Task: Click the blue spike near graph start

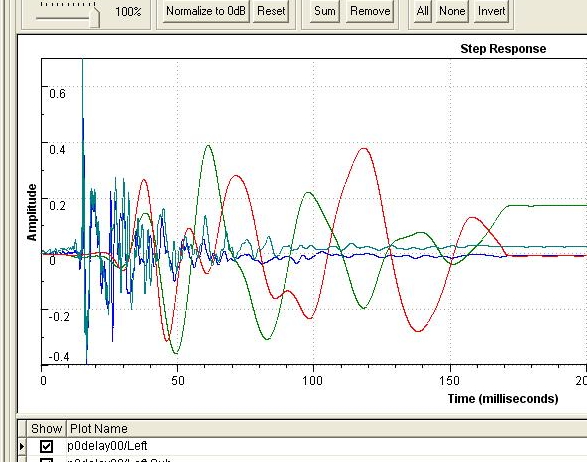Action: coord(83,119)
